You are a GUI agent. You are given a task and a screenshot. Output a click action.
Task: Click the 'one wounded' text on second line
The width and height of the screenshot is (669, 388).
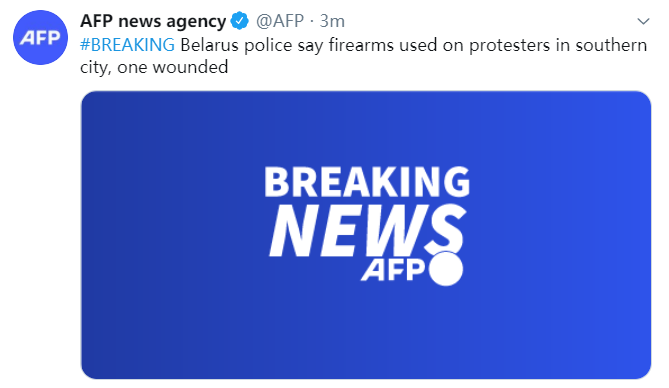coord(172,67)
